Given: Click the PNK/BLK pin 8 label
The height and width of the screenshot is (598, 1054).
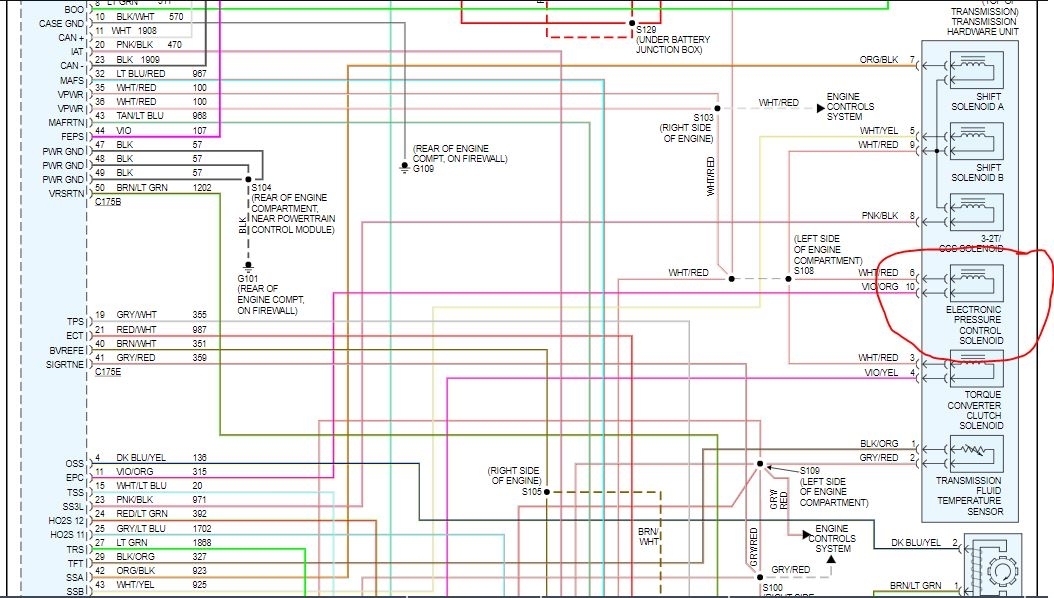Looking at the screenshot, I should (x=889, y=216).
